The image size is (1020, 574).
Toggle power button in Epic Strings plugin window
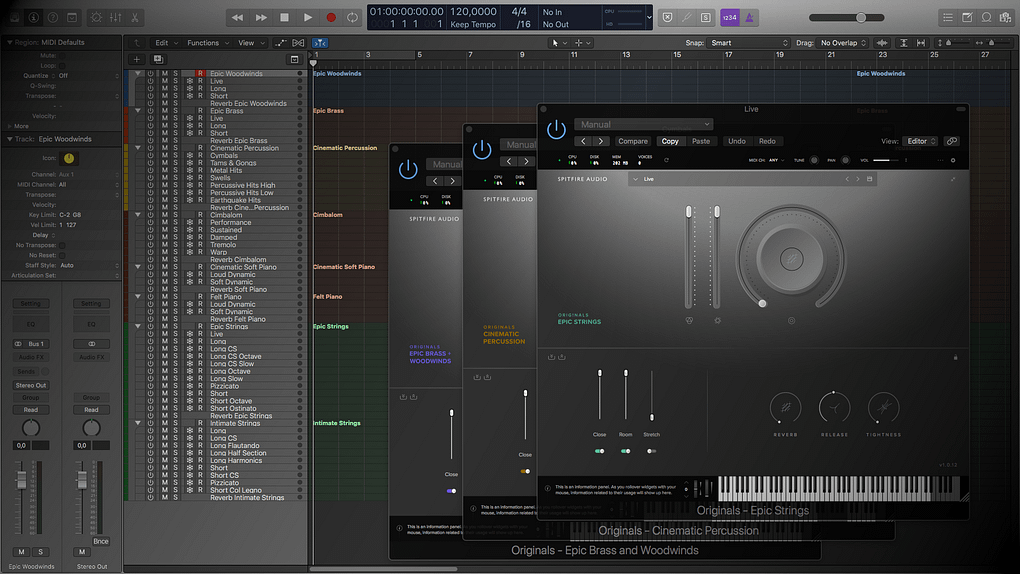tap(556, 130)
